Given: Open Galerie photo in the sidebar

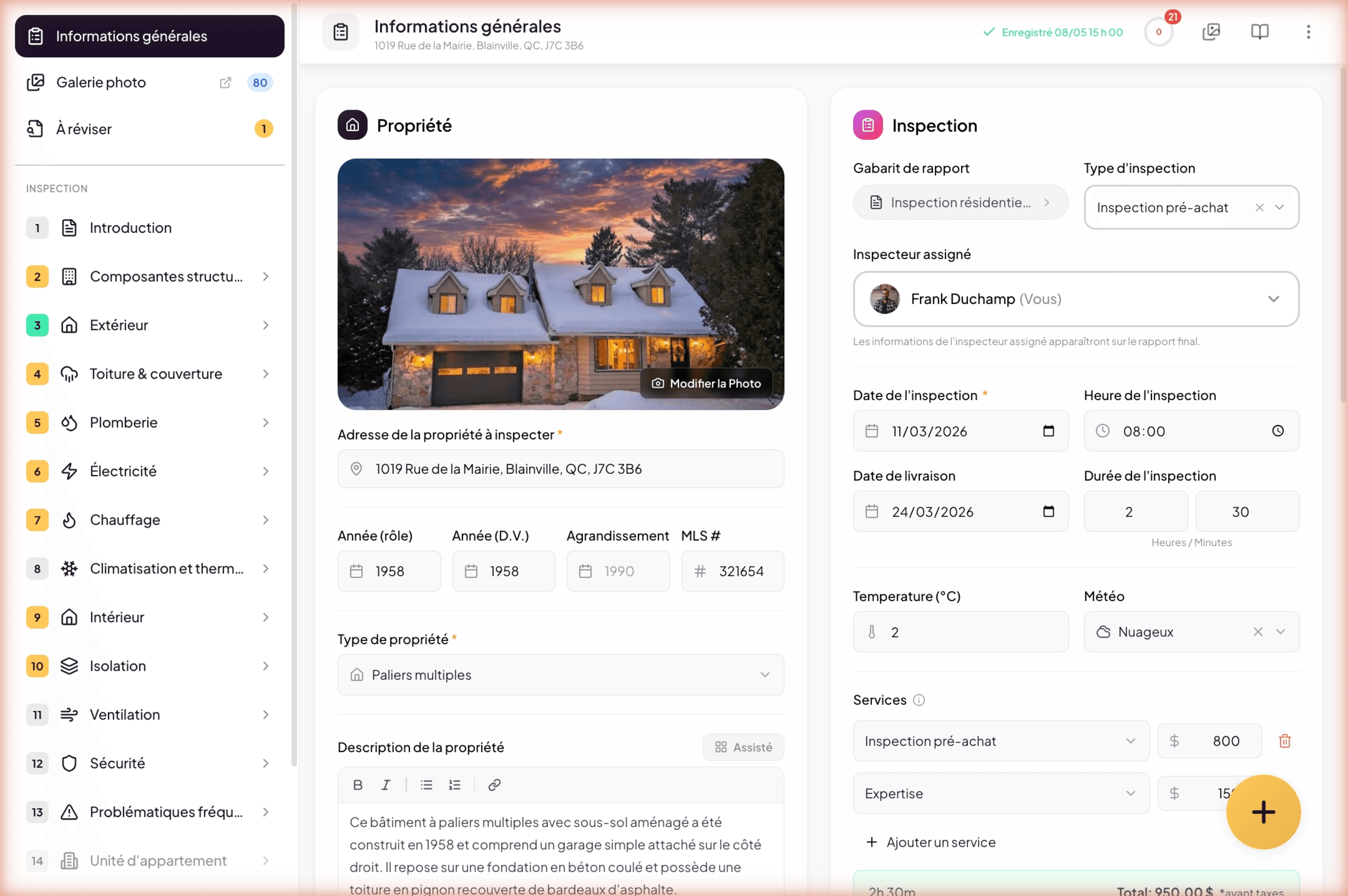Looking at the screenshot, I should (x=150, y=83).
